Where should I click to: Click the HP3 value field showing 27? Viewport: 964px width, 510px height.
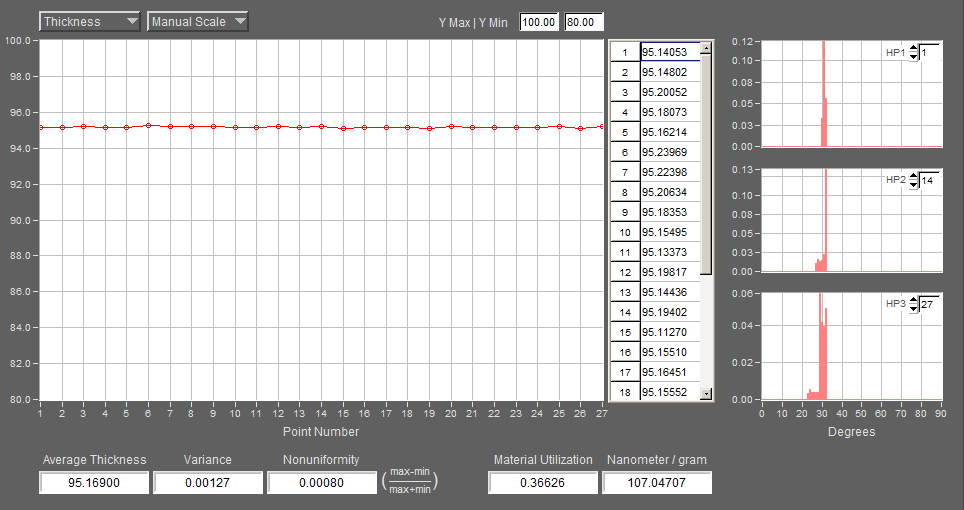pyautogui.click(x=930, y=304)
